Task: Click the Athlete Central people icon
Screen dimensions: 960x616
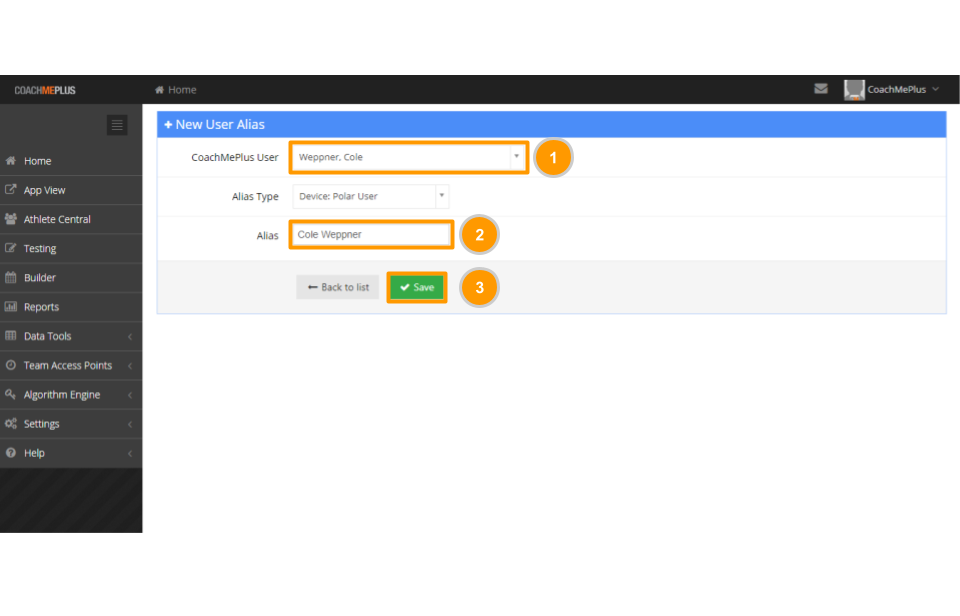Action: click(11, 219)
